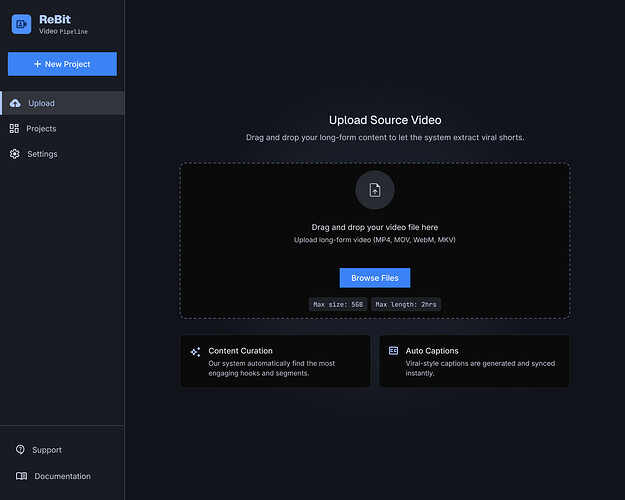This screenshot has height=500, width=625.
Task: Click the Auto Captions card title
Action: (432, 351)
